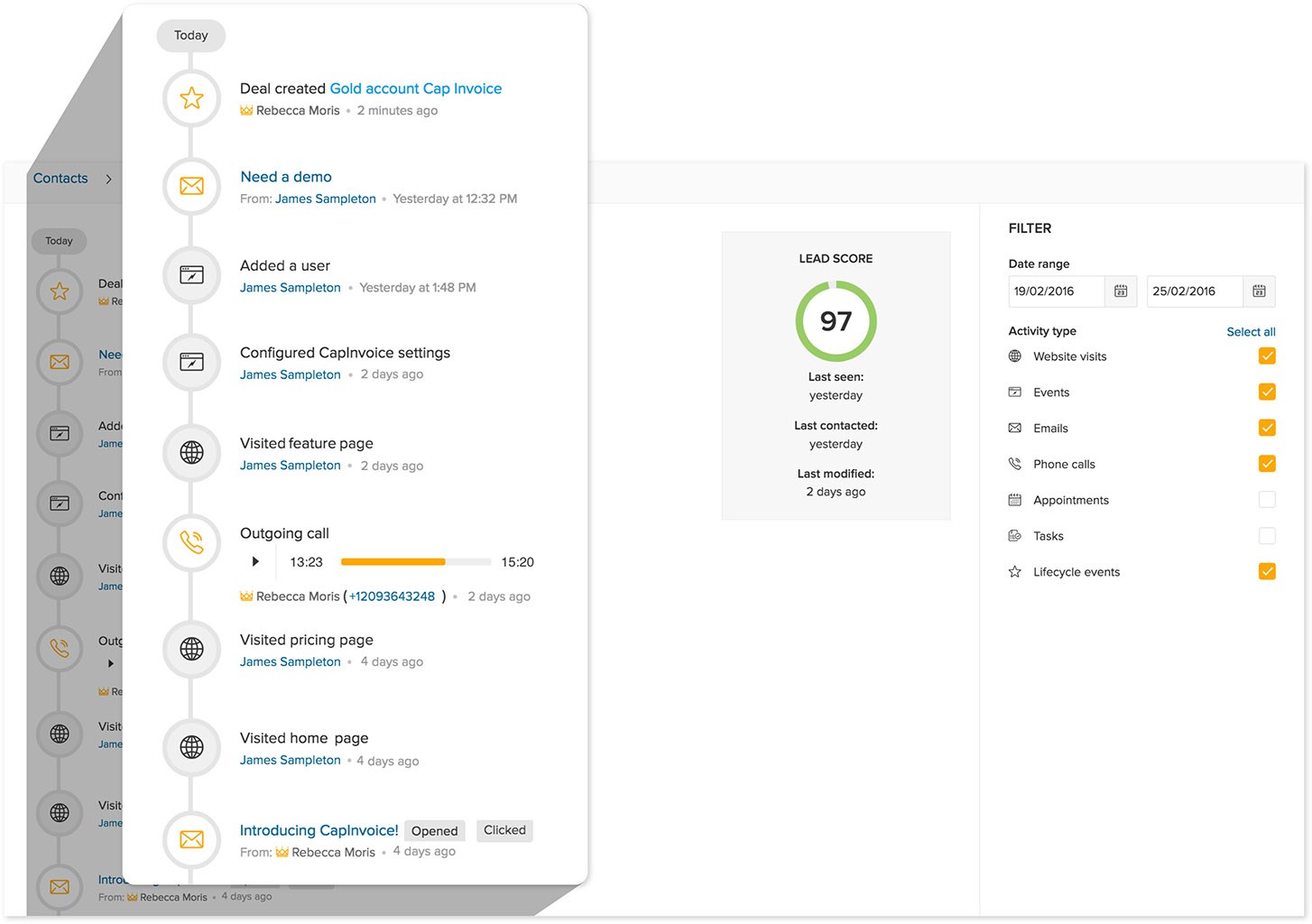Click the star icon for Deal created
The width and height of the screenshot is (1312, 924).
point(191,98)
